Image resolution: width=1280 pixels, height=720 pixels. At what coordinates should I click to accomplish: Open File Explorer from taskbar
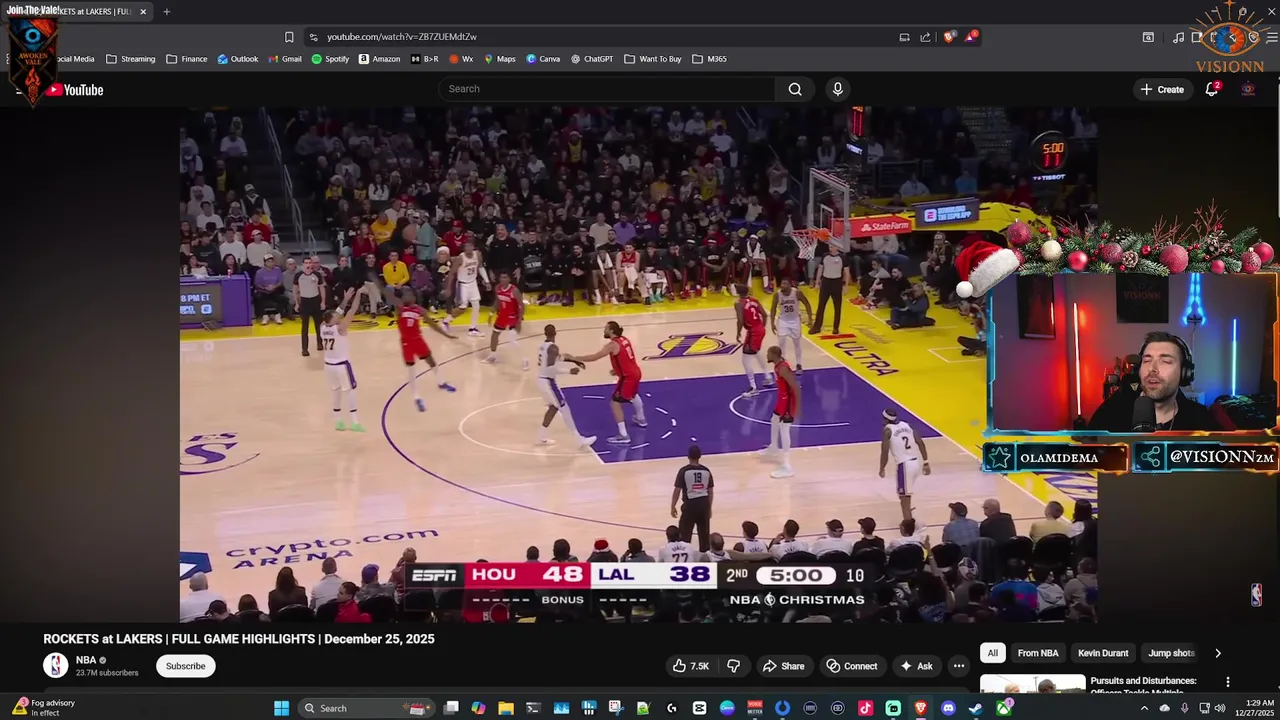point(506,708)
